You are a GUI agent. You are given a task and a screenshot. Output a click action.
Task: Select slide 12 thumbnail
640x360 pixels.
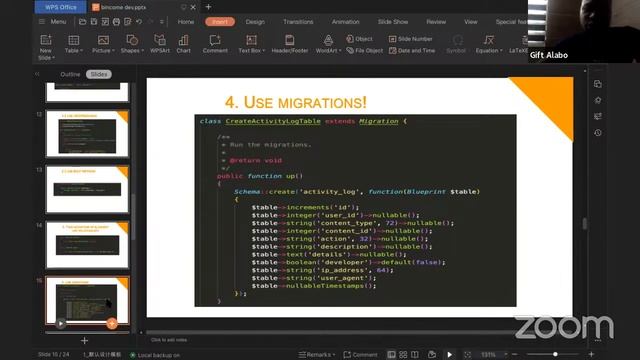coord(87,133)
